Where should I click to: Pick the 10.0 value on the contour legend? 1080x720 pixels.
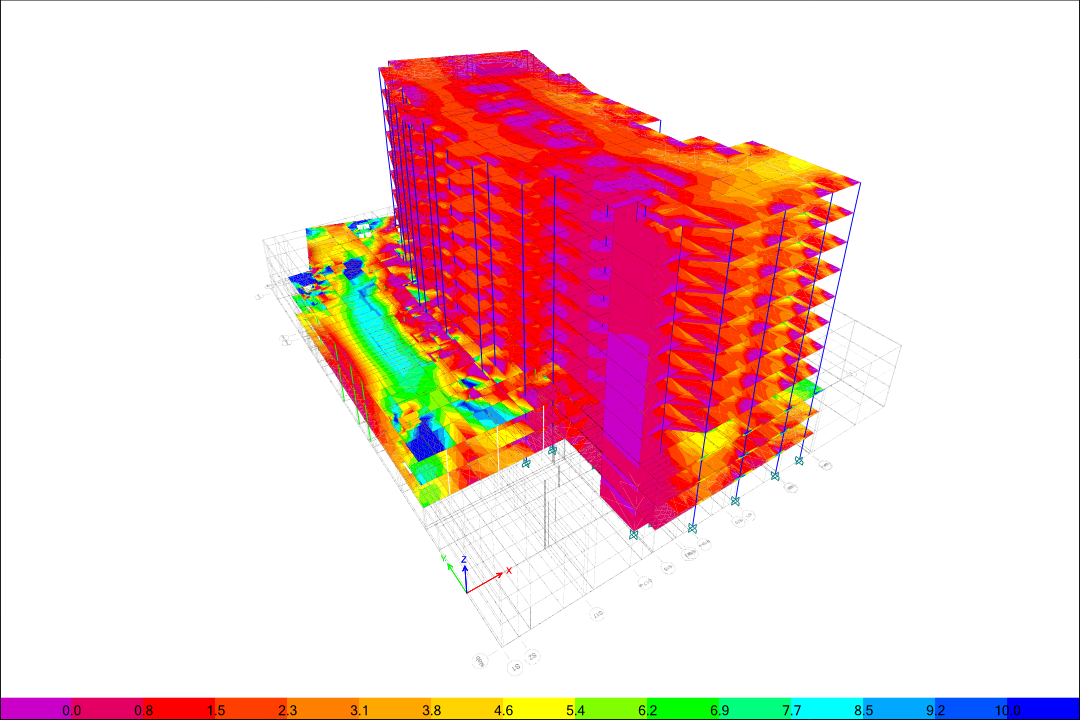pyautogui.click(x=1009, y=711)
